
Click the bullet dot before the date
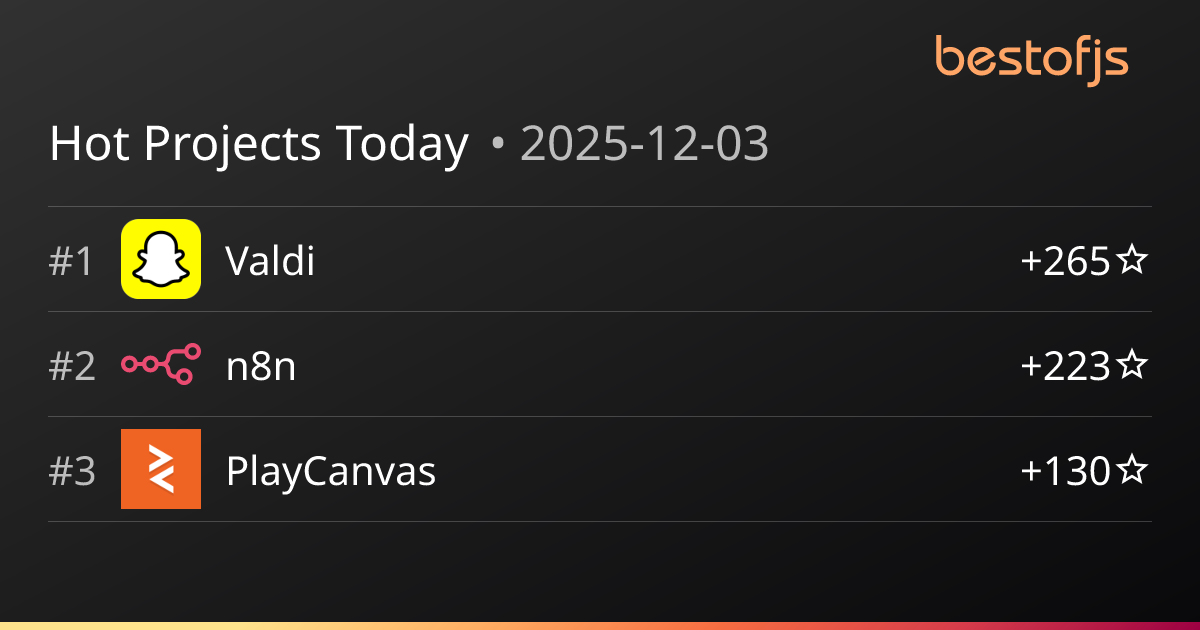tap(497, 147)
